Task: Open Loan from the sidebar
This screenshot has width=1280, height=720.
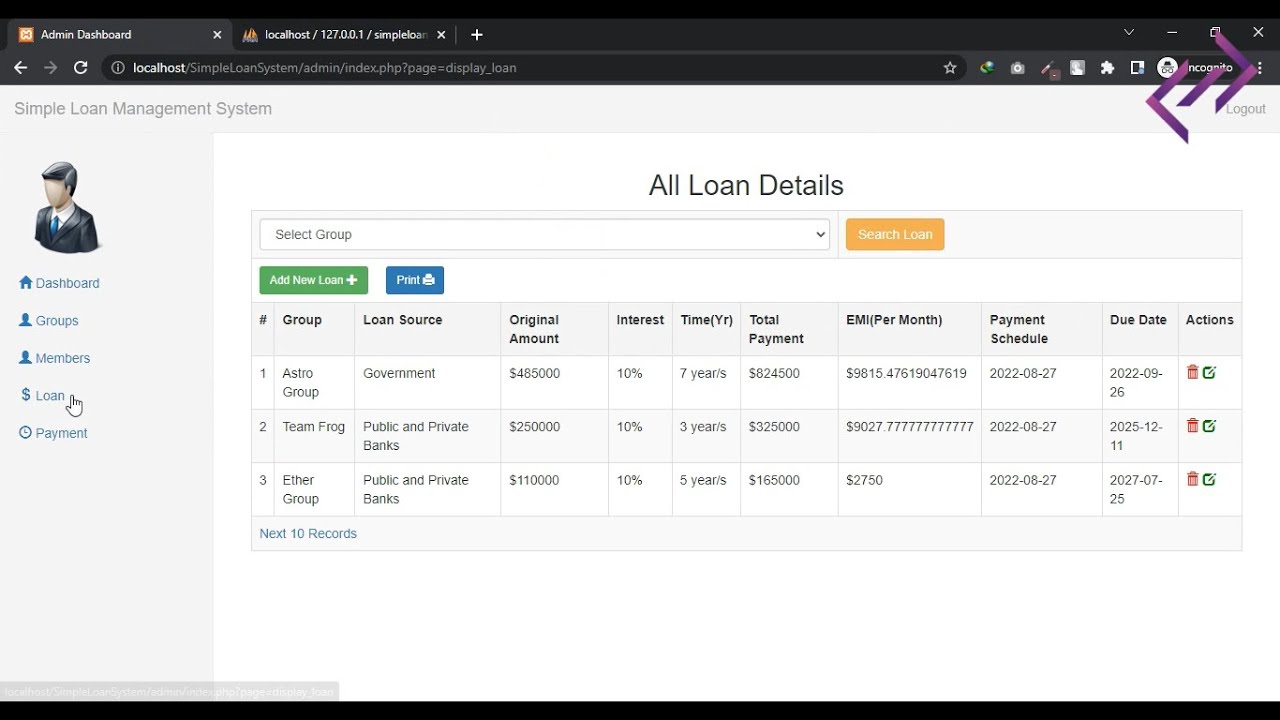Action: 43,395
